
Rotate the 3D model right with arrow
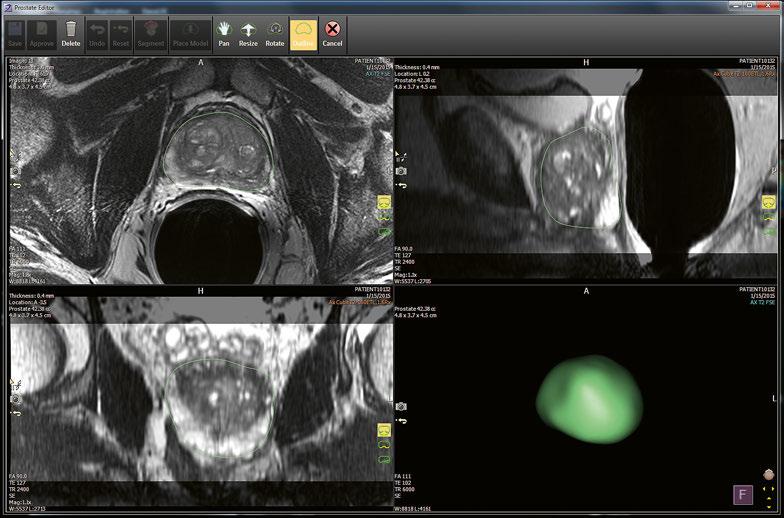[x=774, y=488]
